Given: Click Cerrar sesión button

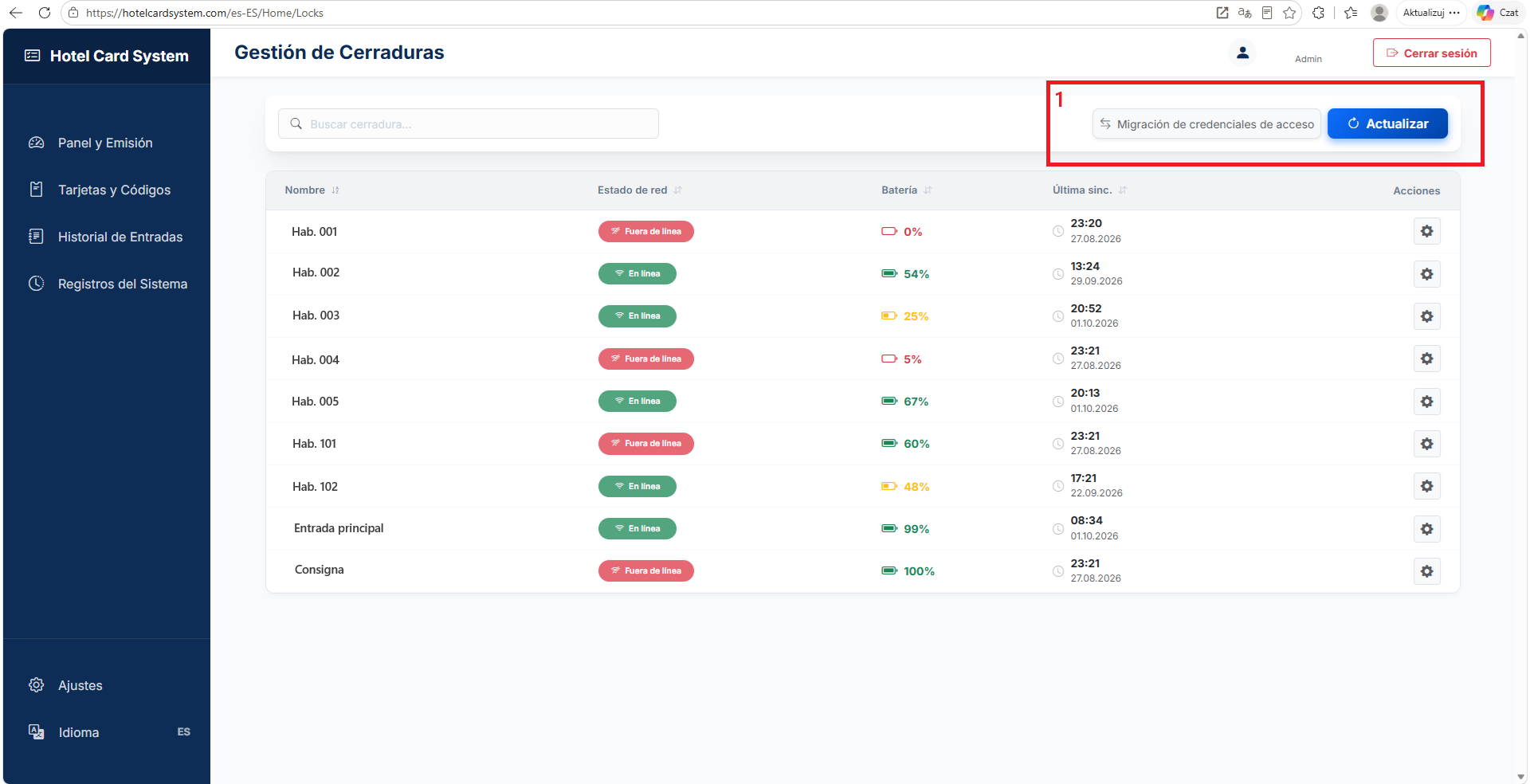Looking at the screenshot, I should tap(1431, 53).
